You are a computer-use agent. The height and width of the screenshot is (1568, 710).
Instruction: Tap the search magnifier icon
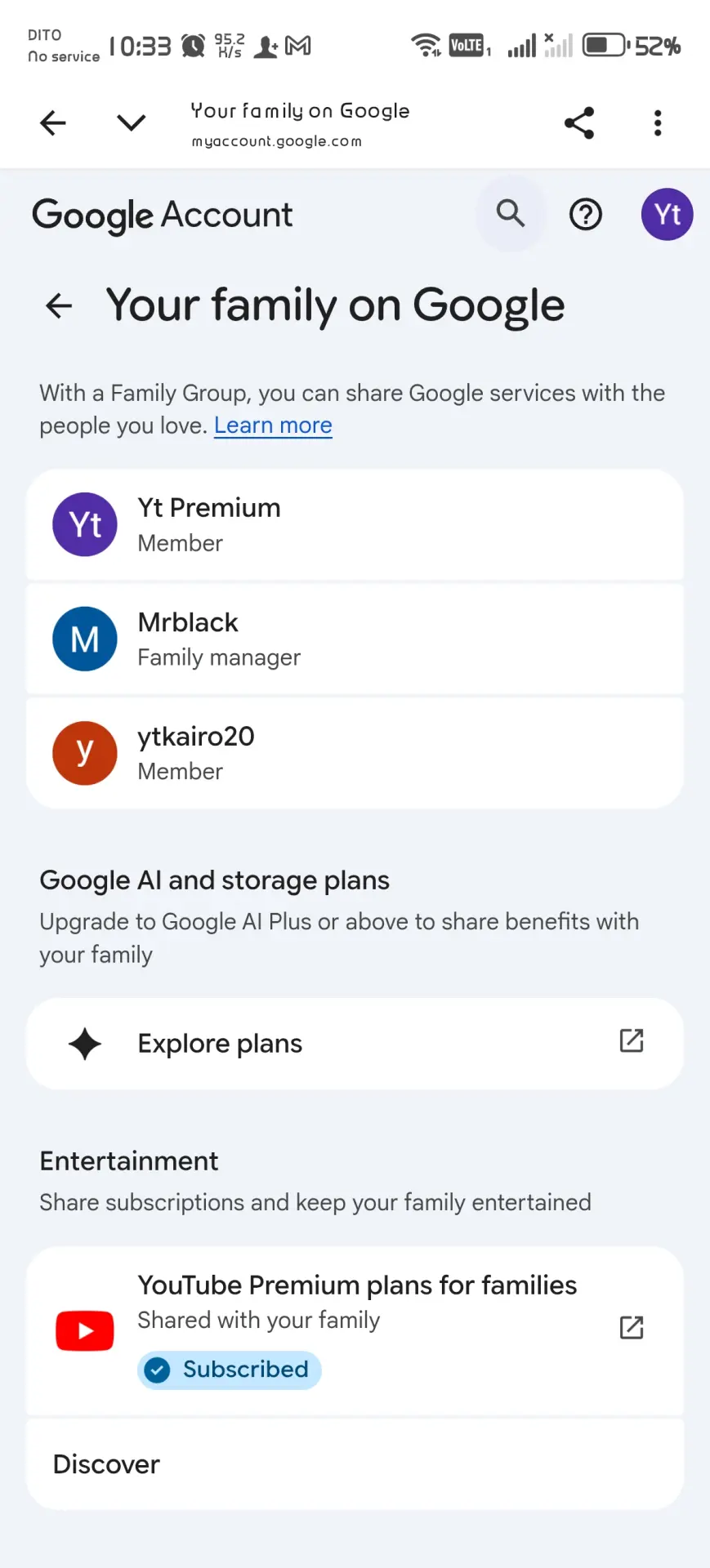pos(511,214)
